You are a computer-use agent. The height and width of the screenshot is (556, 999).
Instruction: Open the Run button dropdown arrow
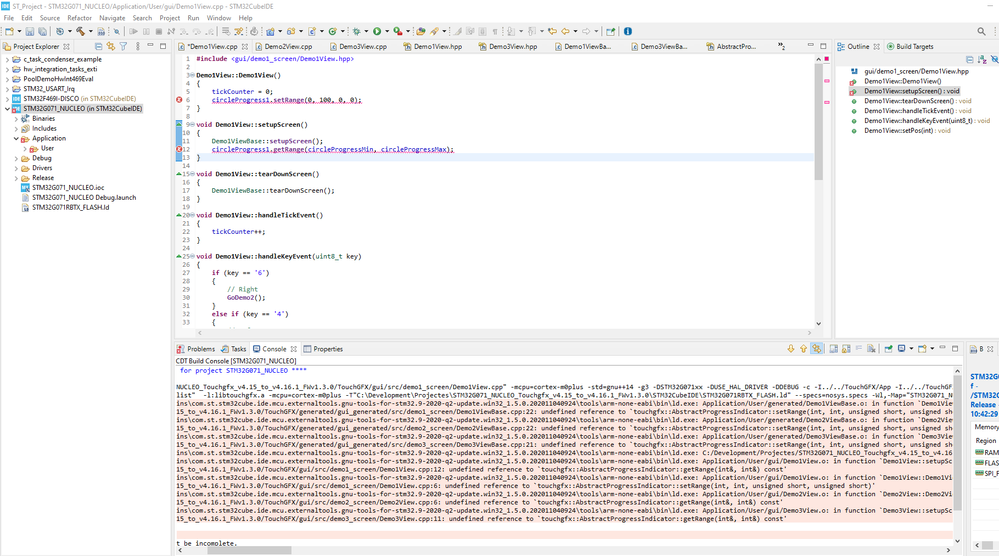point(387,31)
